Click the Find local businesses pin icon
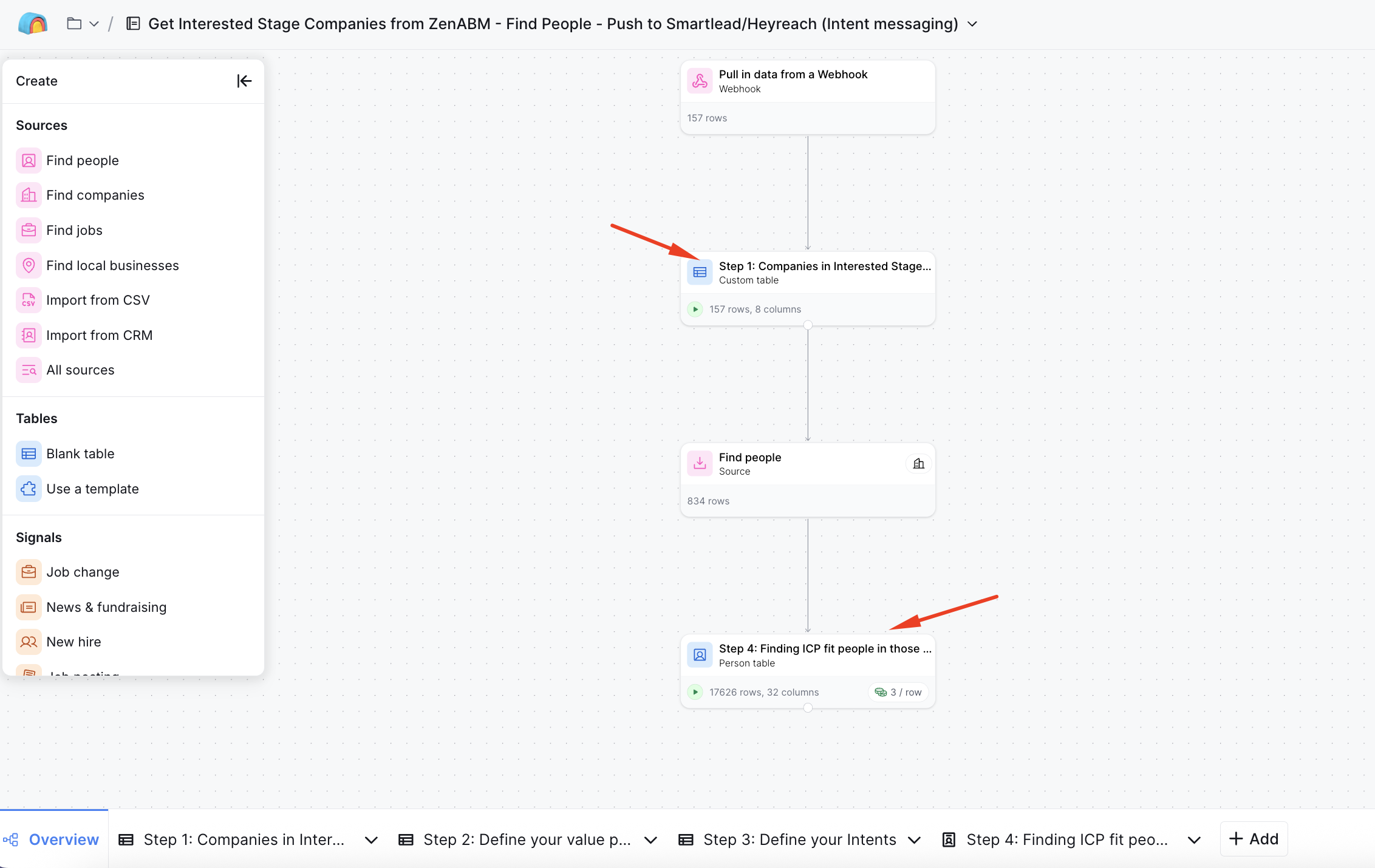The height and width of the screenshot is (868, 1375). (x=28, y=265)
